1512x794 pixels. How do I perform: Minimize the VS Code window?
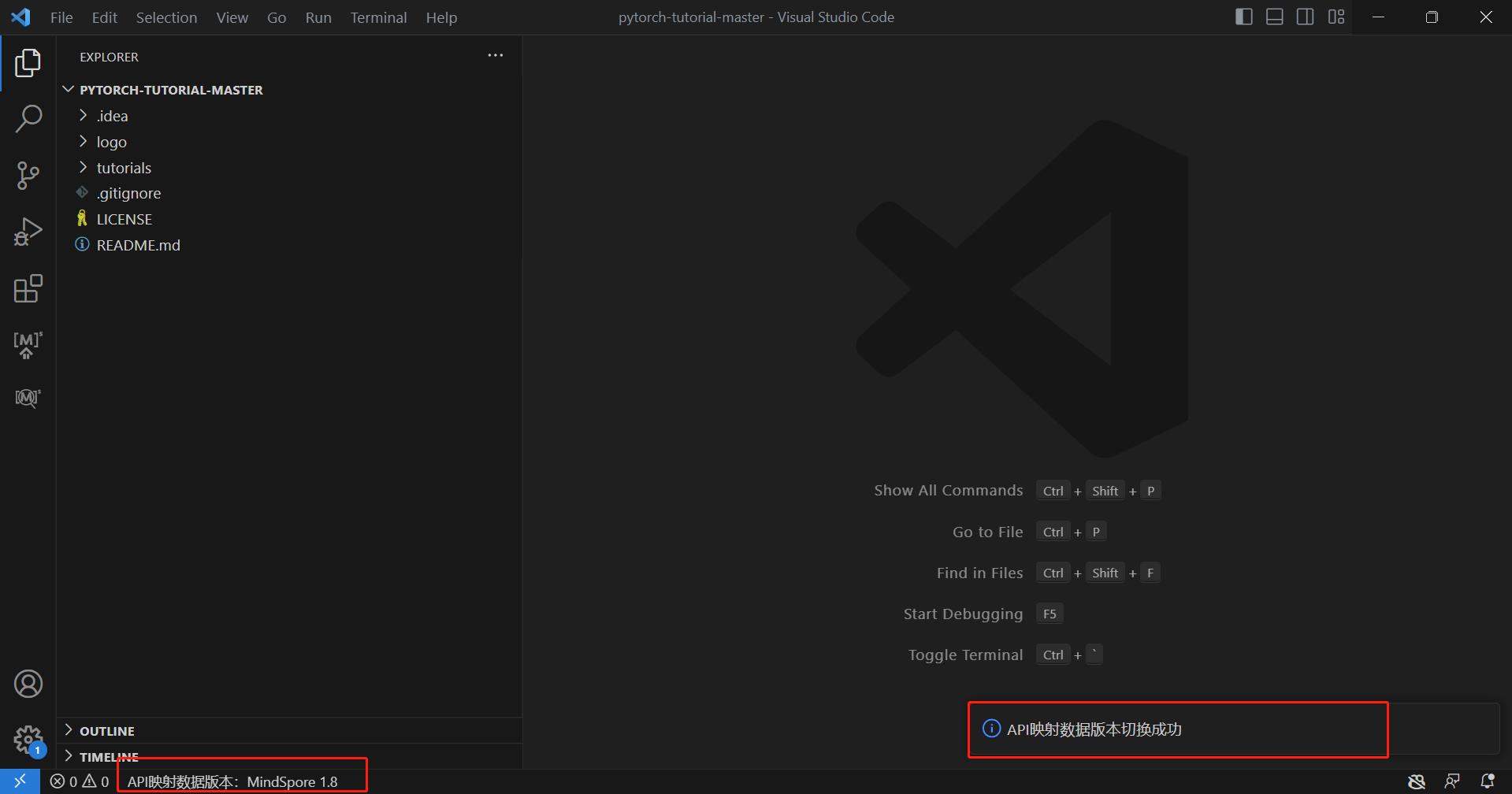click(x=1378, y=17)
